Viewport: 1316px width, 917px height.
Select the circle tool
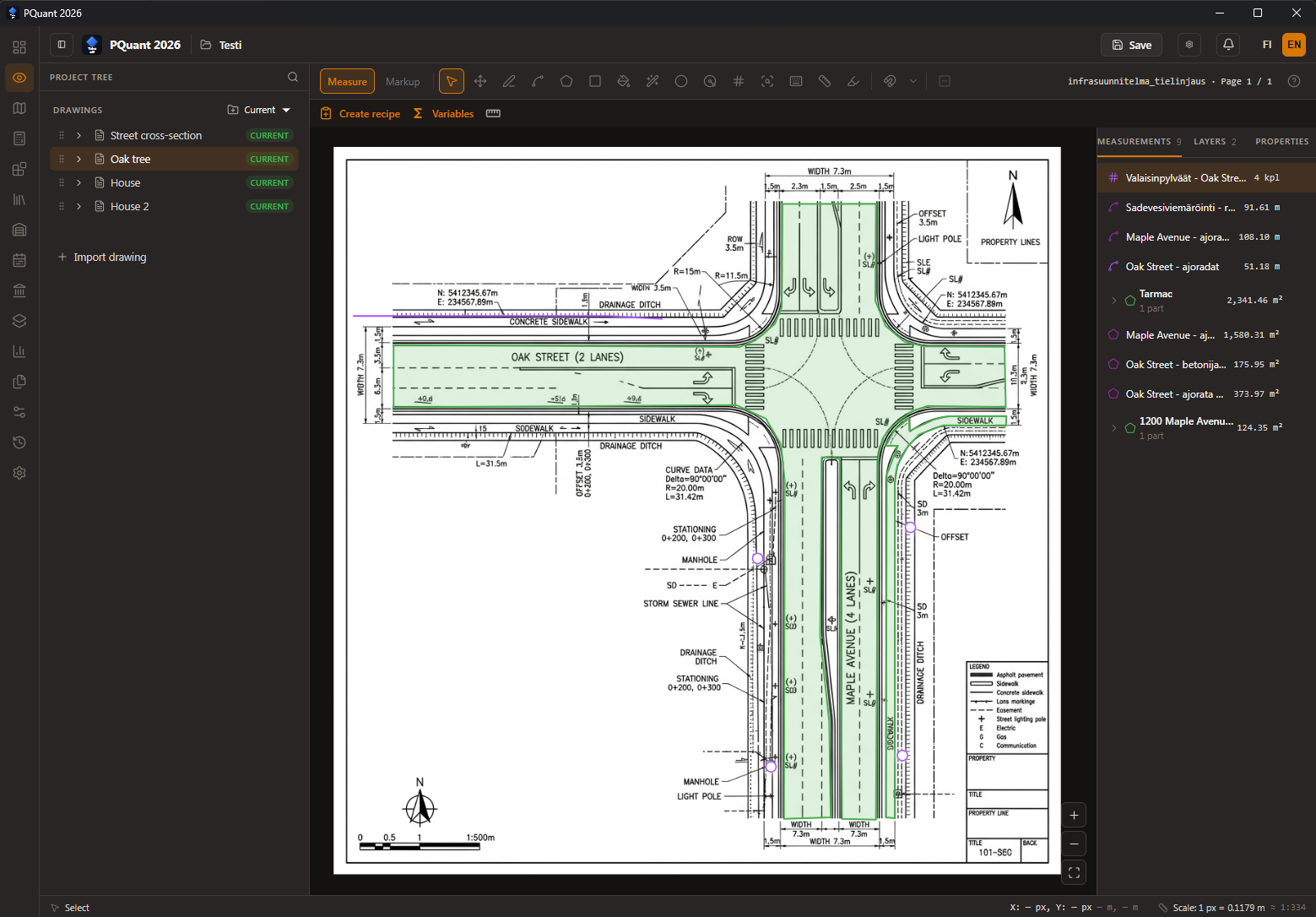point(681,82)
